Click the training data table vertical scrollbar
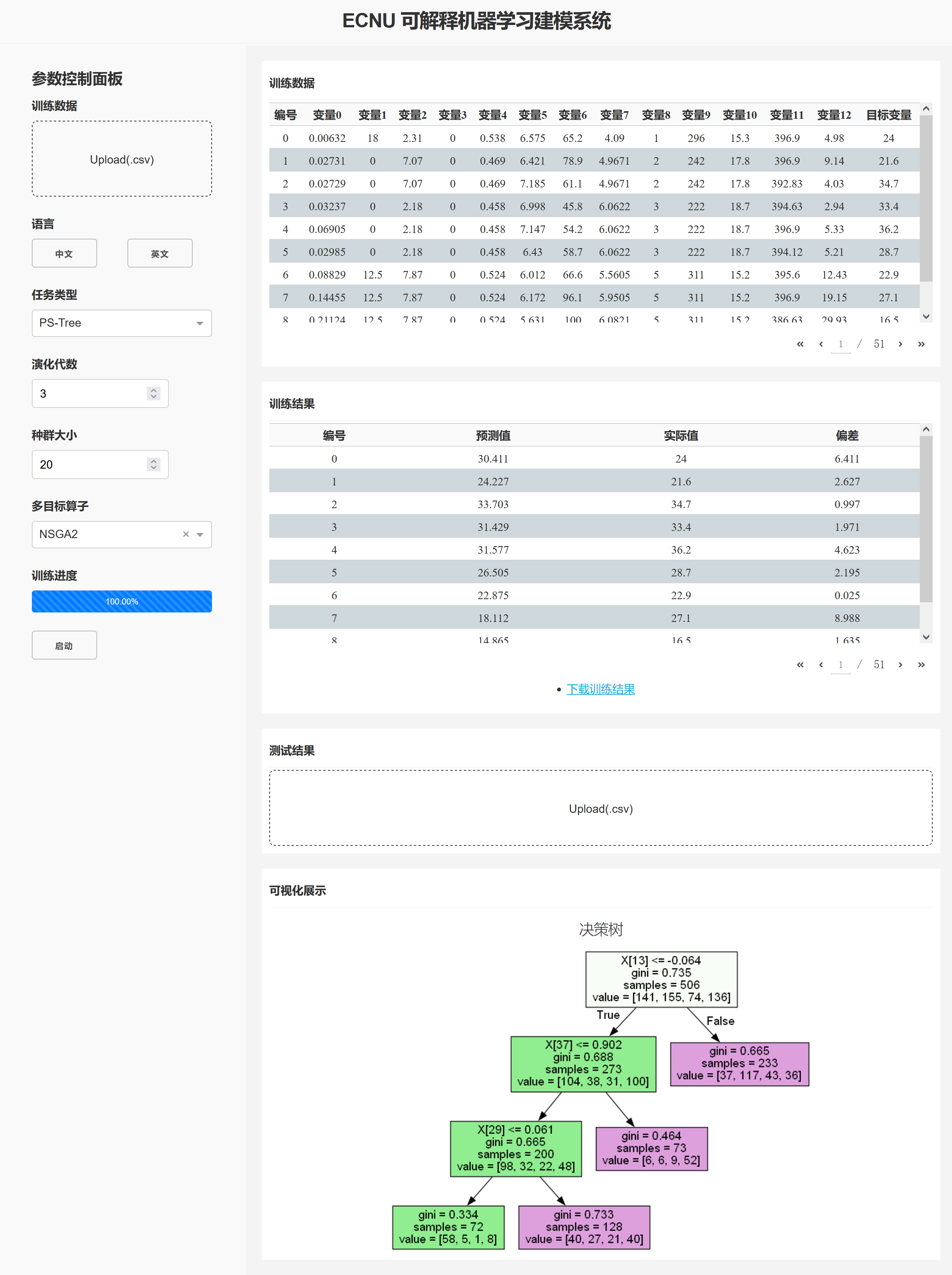Viewport: 952px width, 1275px height. pyautogui.click(x=925, y=199)
